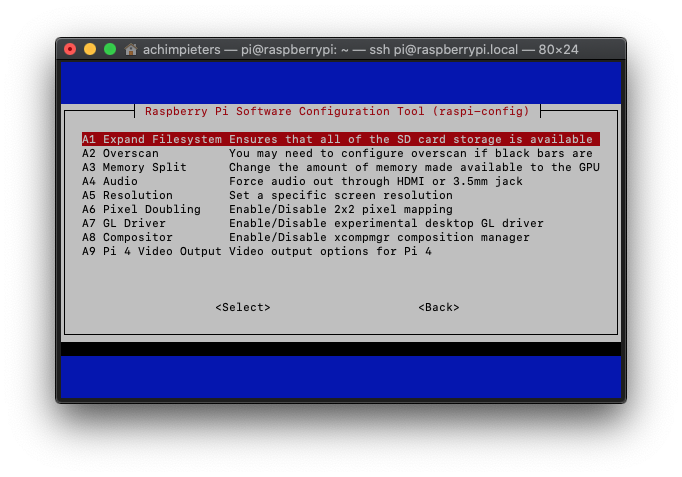Click the terminal window title text
The height and width of the screenshot is (477, 682).
[x=361, y=50]
